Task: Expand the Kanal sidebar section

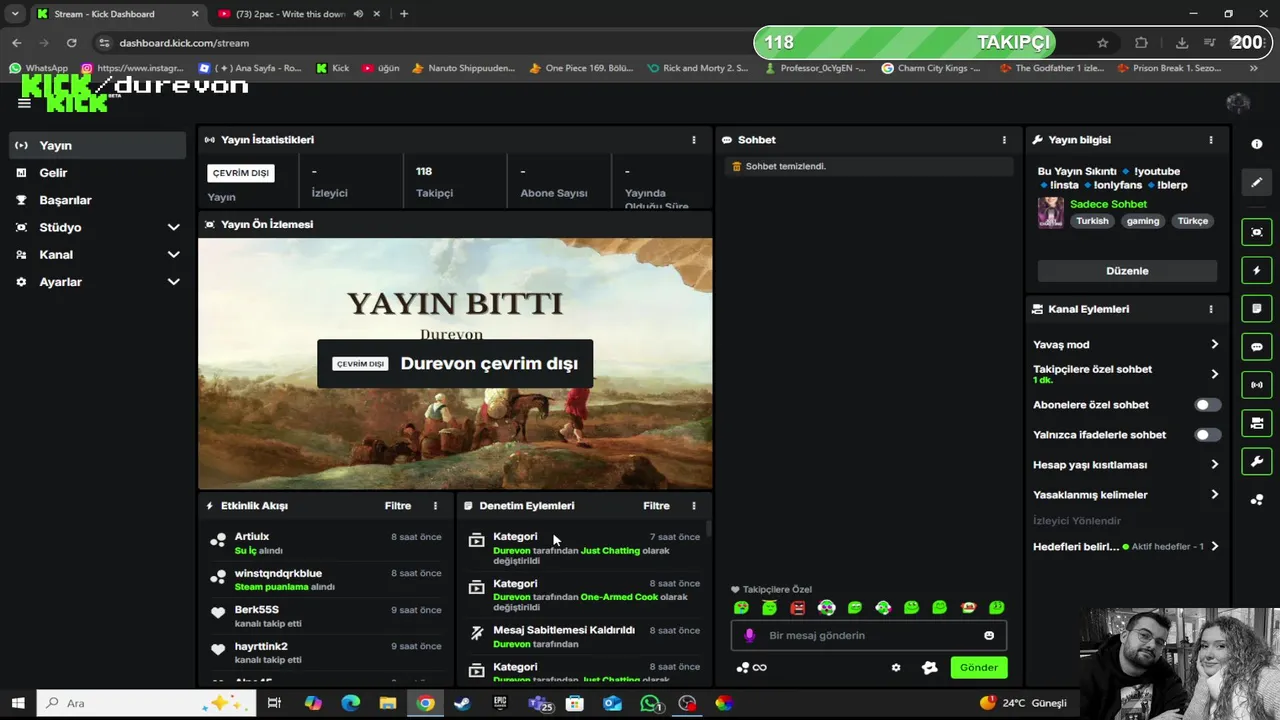Action: tap(97, 254)
